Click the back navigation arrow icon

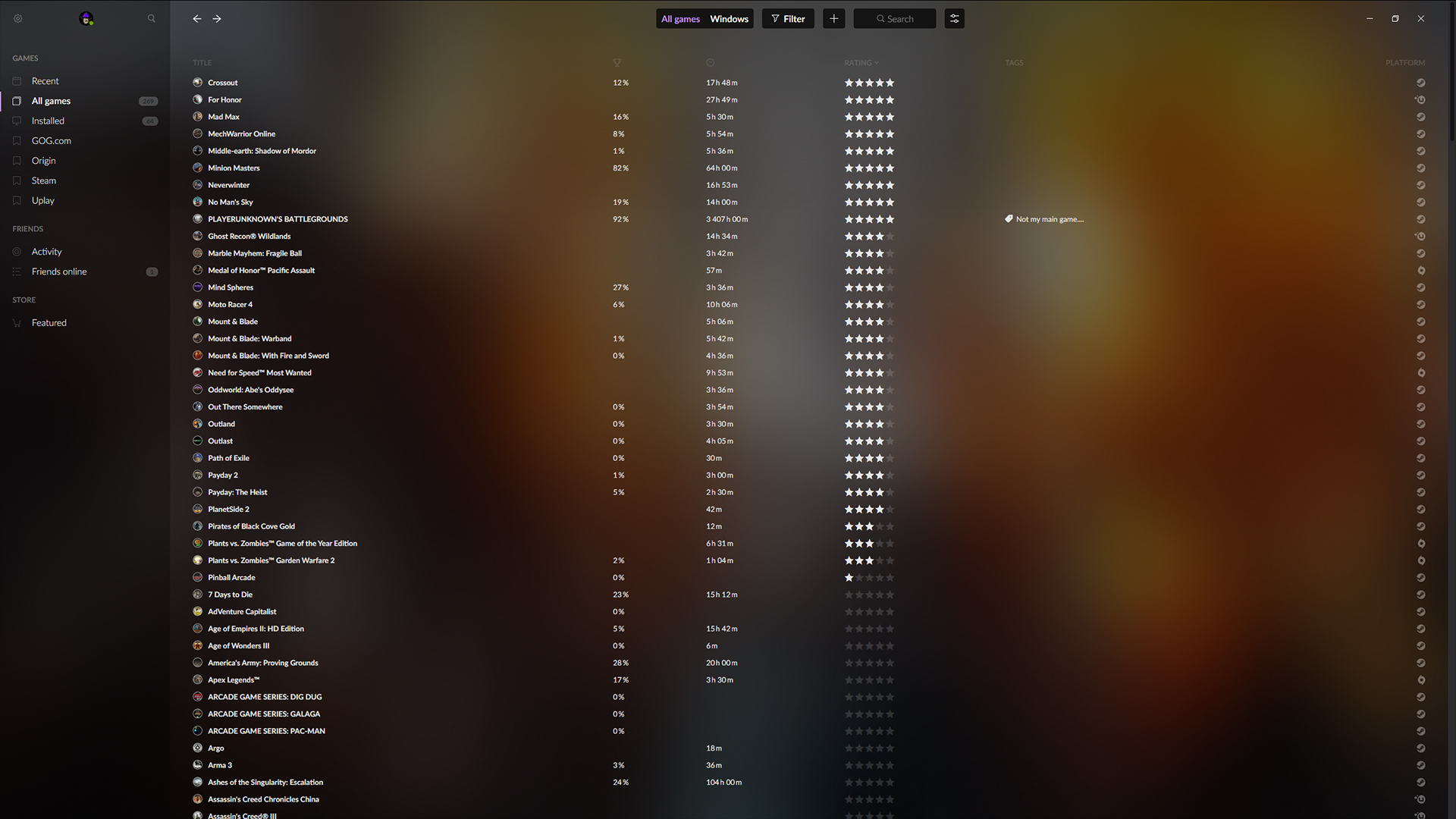[197, 17]
